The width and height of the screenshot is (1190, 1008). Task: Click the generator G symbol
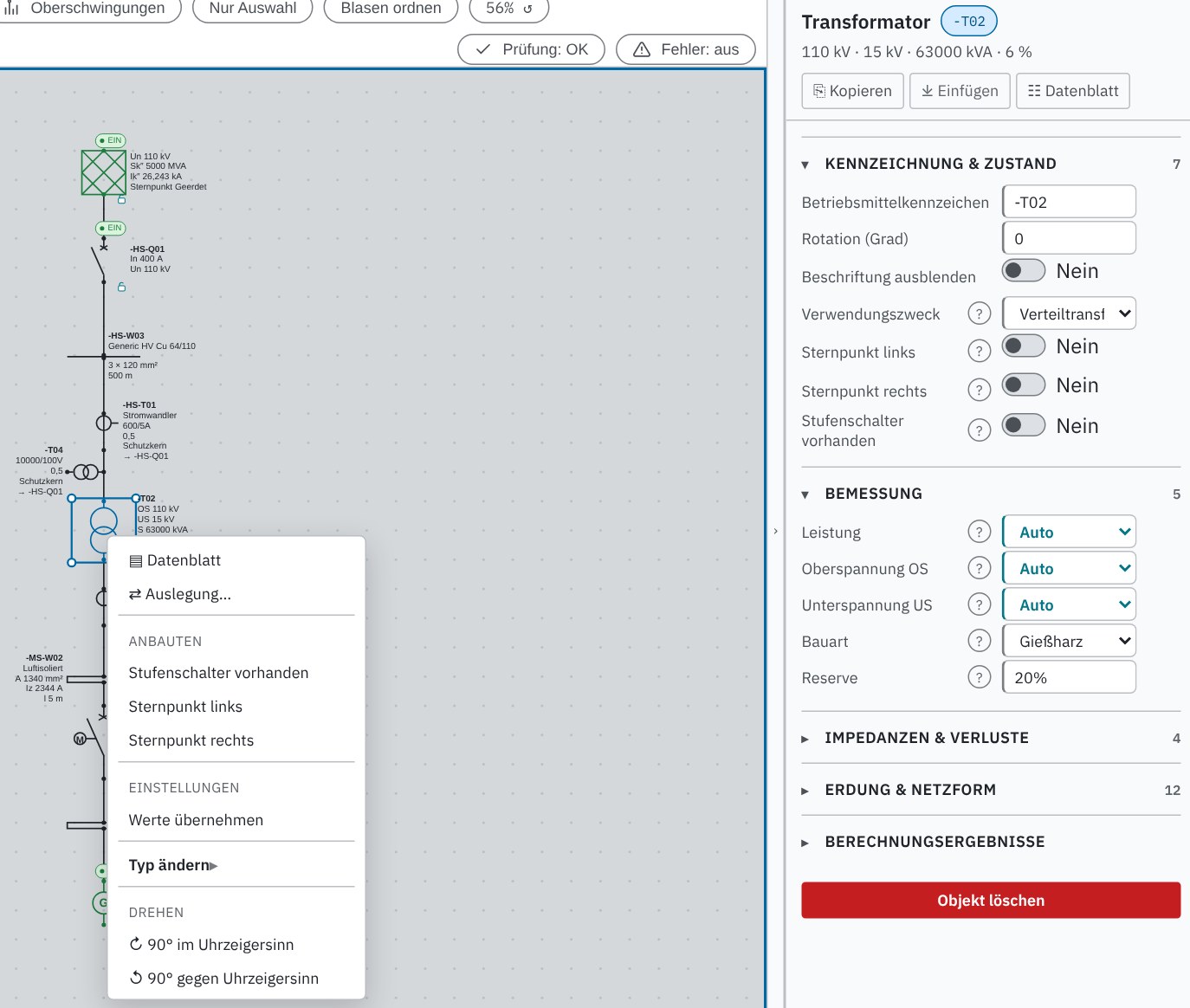click(x=101, y=903)
